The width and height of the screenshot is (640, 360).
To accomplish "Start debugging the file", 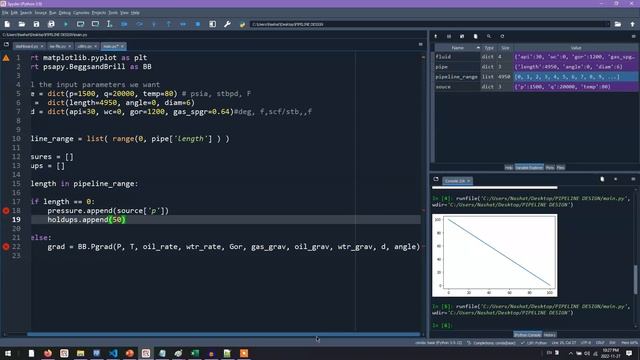I will [124, 24].
